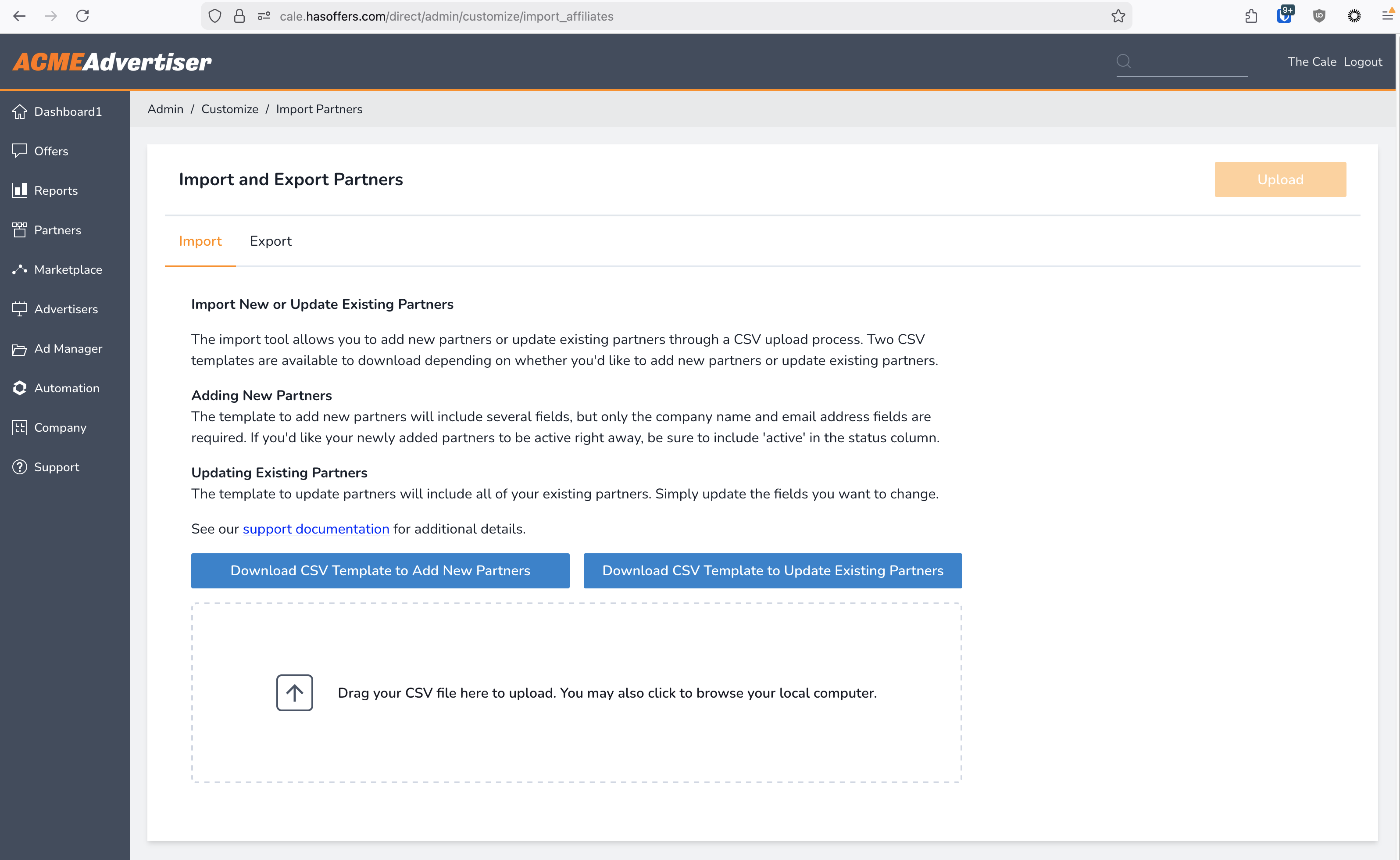The width and height of the screenshot is (1400, 860).
Task: Click the Admin breadcrumb
Action: [165, 109]
